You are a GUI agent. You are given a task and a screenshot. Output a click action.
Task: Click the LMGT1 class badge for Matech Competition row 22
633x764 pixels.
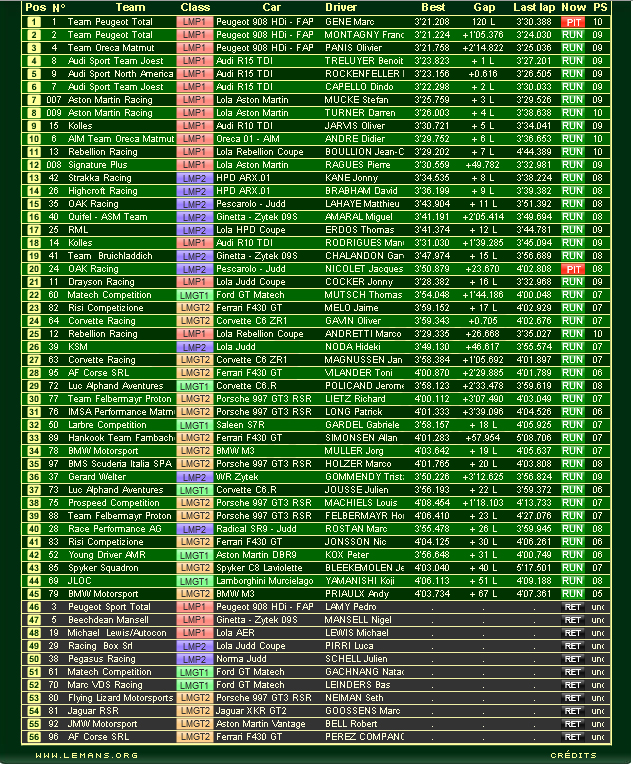click(x=194, y=295)
